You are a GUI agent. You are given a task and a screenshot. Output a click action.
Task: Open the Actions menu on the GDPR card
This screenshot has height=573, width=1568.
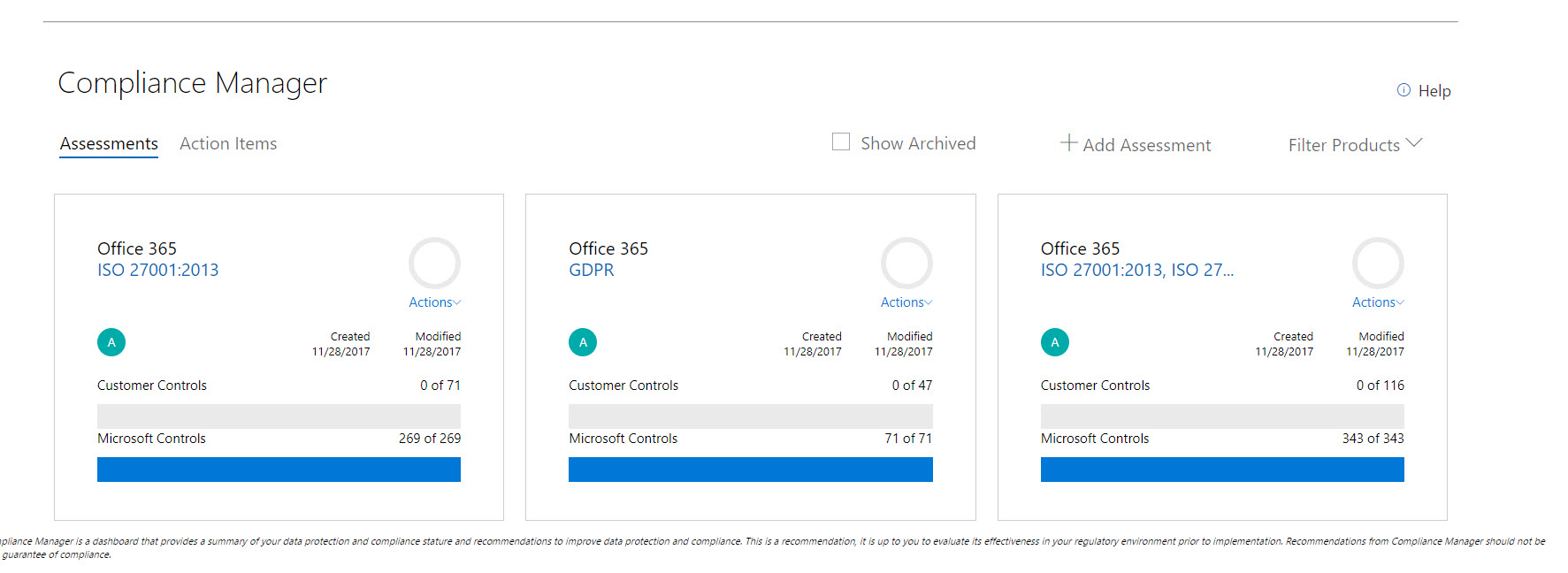tap(906, 302)
